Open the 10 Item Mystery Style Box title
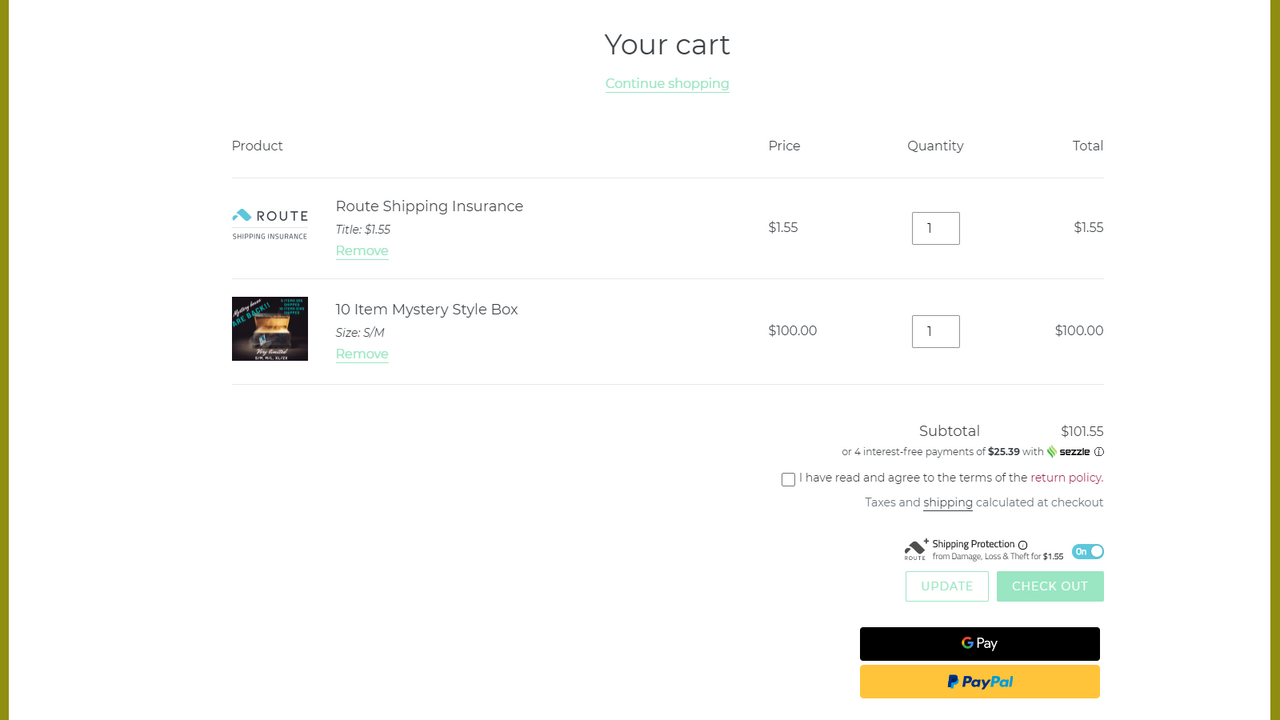 click(x=427, y=309)
